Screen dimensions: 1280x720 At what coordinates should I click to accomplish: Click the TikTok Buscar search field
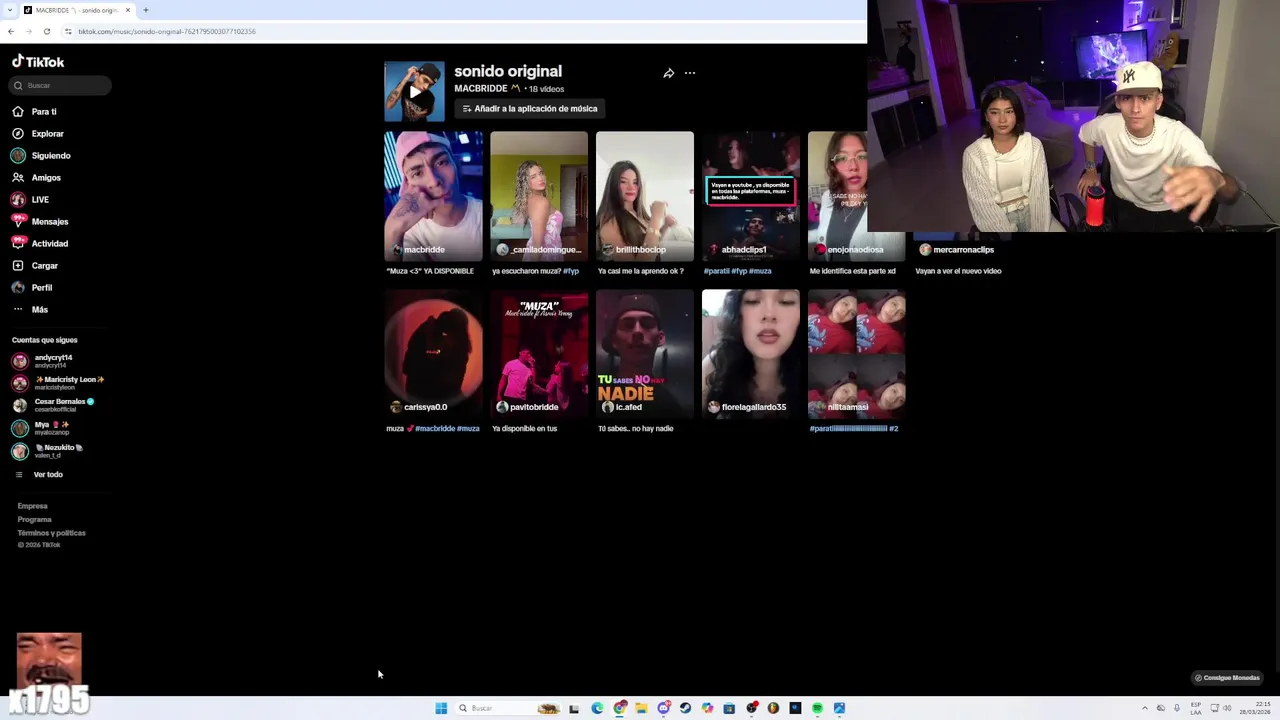pyautogui.click(x=60, y=86)
